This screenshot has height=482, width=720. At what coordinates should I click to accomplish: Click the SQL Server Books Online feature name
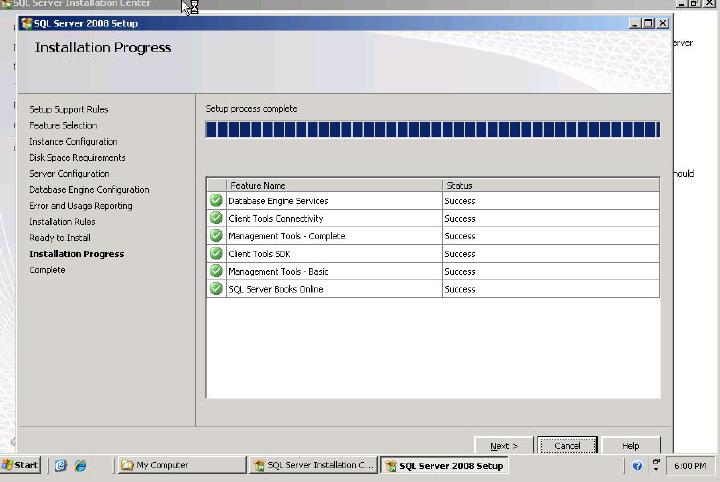(276, 289)
